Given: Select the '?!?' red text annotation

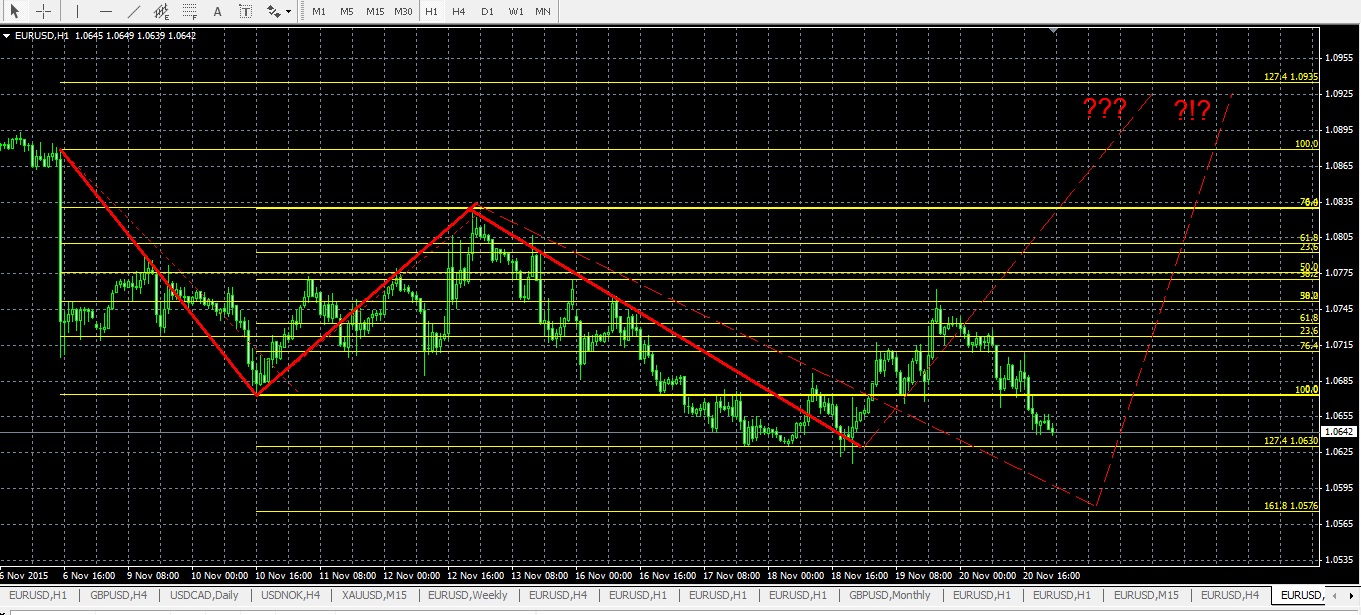Looking at the screenshot, I should [x=1191, y=109].
